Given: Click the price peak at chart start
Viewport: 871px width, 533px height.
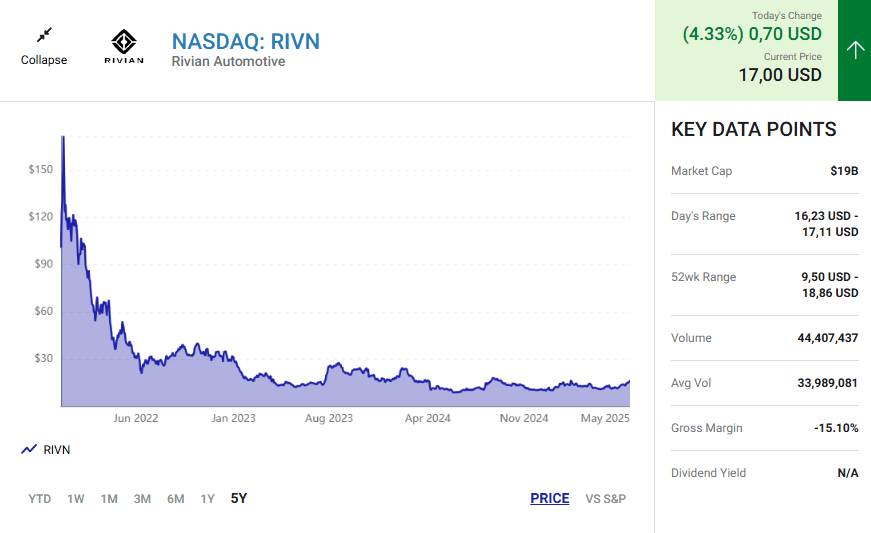Looking at the screenshot, I should click(63, 138).
